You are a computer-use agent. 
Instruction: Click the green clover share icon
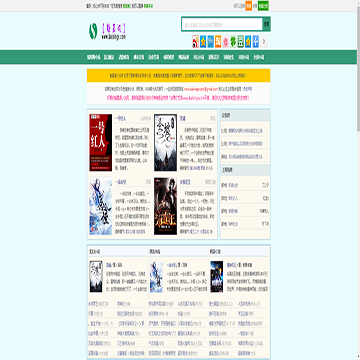[x=233, y=41]
